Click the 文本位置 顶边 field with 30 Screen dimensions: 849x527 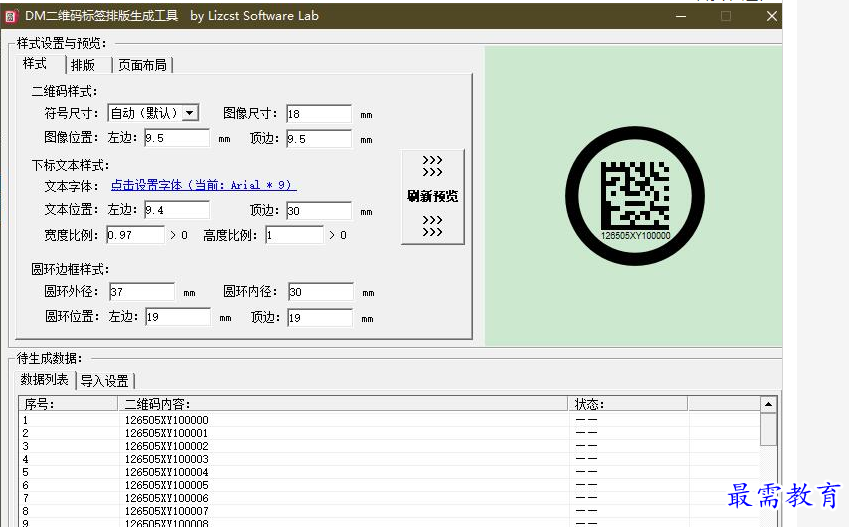click(319, 211)
